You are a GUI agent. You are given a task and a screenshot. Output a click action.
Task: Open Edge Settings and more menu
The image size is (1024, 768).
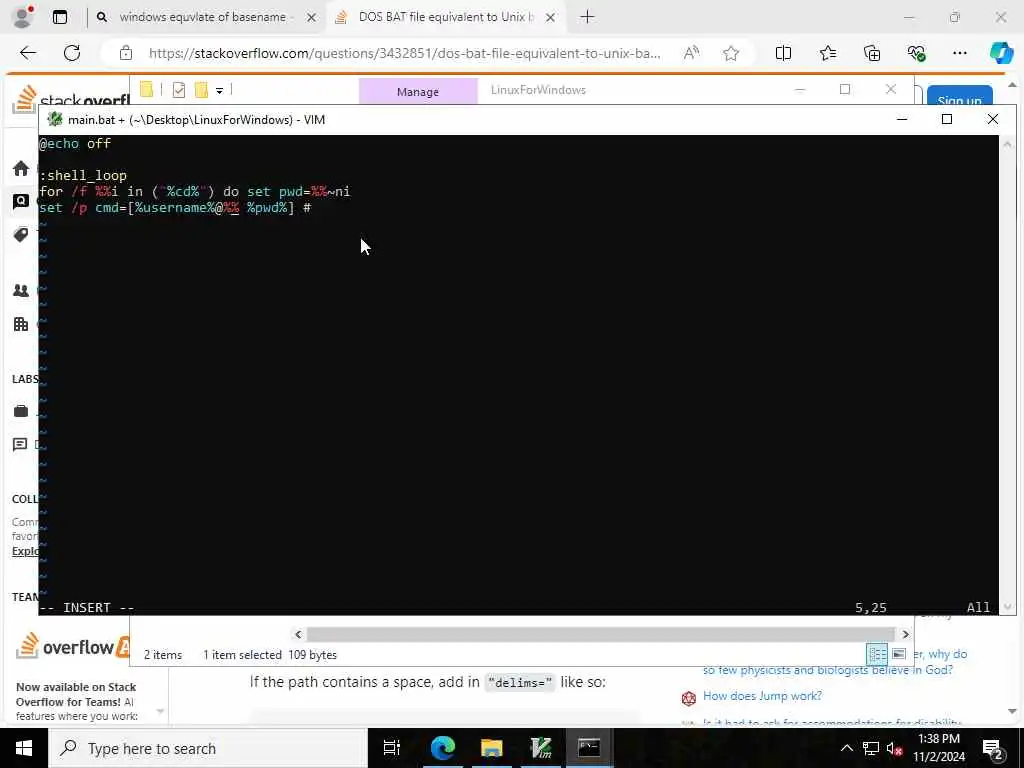click(x=959, y=53)
